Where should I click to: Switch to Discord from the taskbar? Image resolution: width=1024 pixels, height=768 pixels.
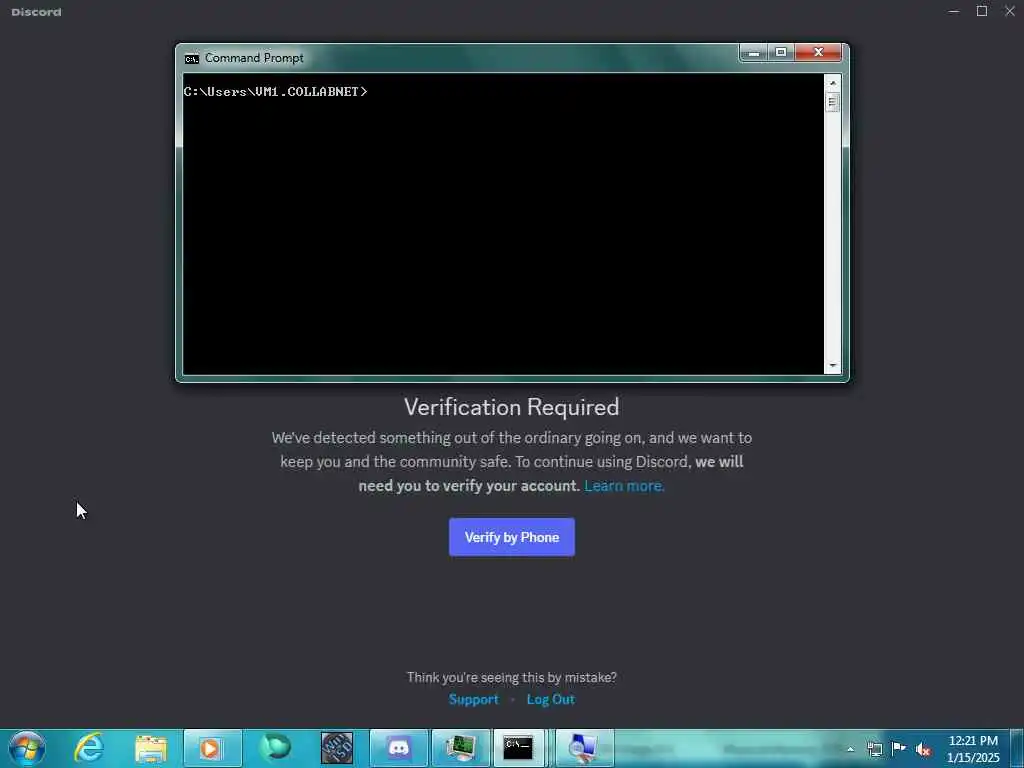click(x=398, y=748)
